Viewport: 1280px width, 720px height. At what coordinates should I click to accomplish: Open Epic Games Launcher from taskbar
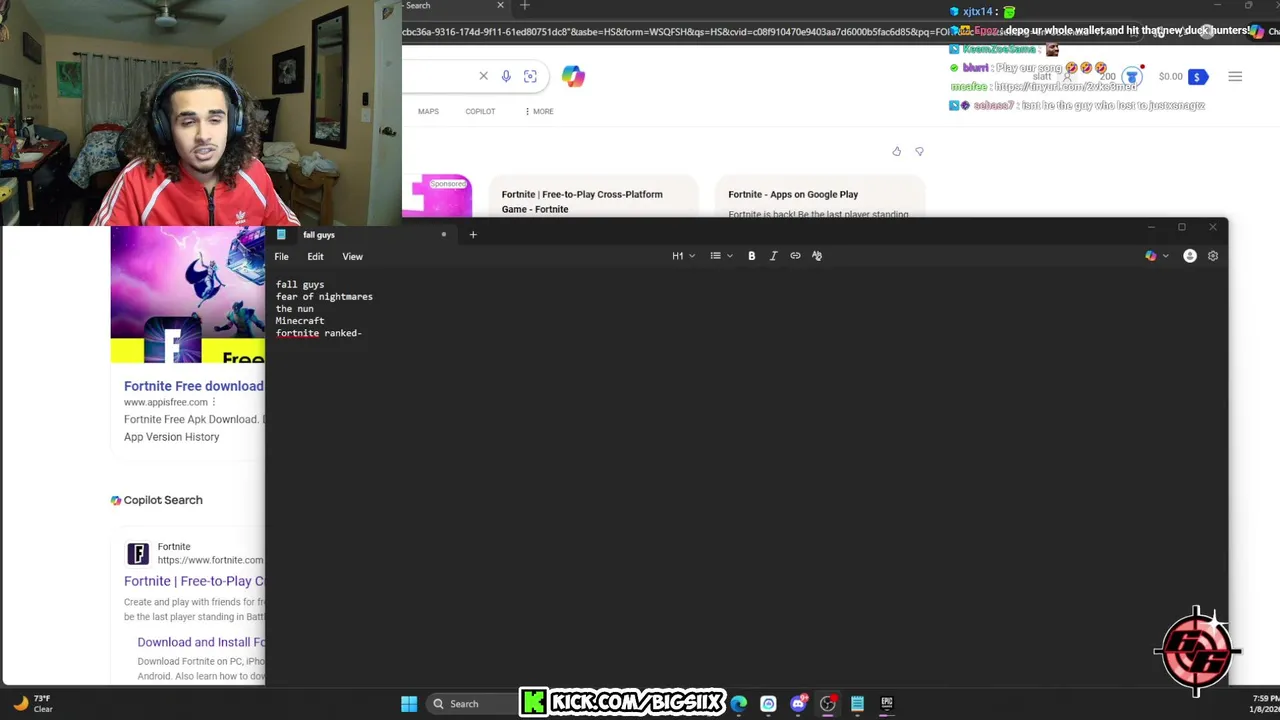887,704
